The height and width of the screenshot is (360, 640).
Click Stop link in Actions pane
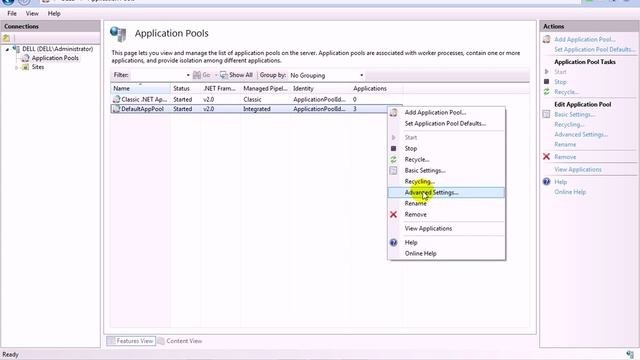tap(560, 82)
